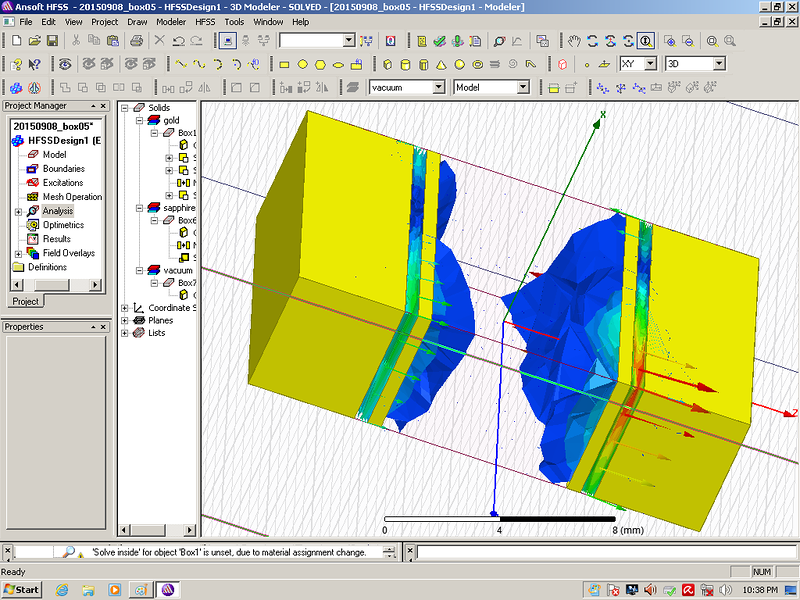Select Boundaries in Project Manager
800x600 pixels.
point(62,169)
